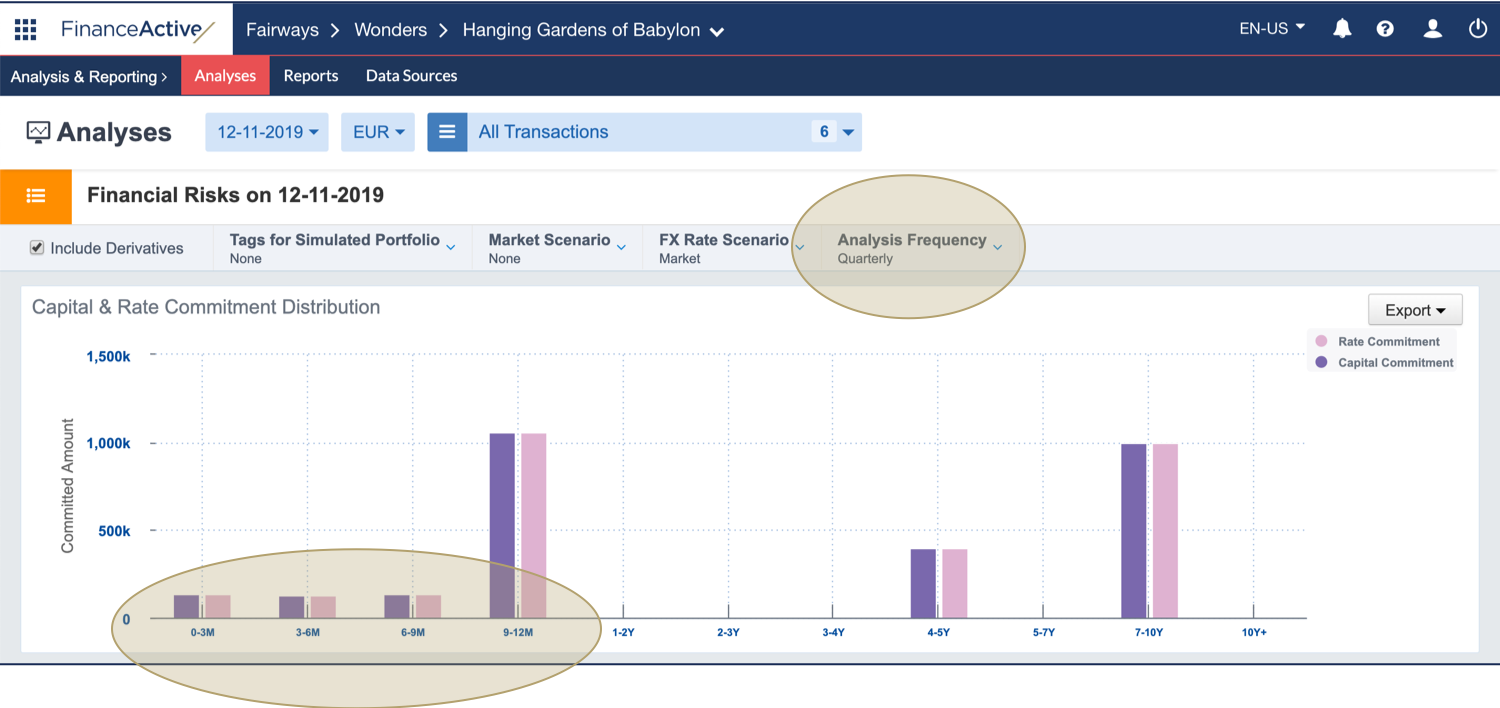The width and height of the screenshot is (1500, 708).
Task: Click the 3-6M Rate Commitment bar
Action: [323, 608]
